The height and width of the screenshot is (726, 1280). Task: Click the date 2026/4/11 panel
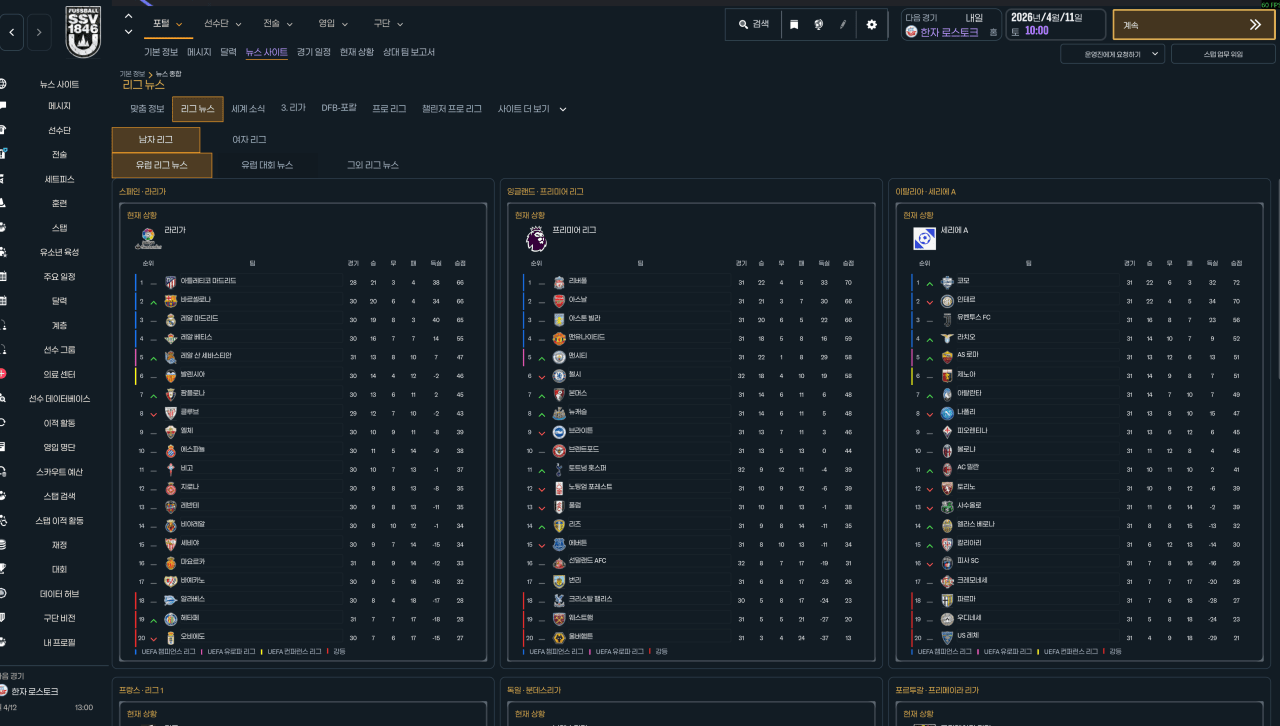pos(1055,25)
